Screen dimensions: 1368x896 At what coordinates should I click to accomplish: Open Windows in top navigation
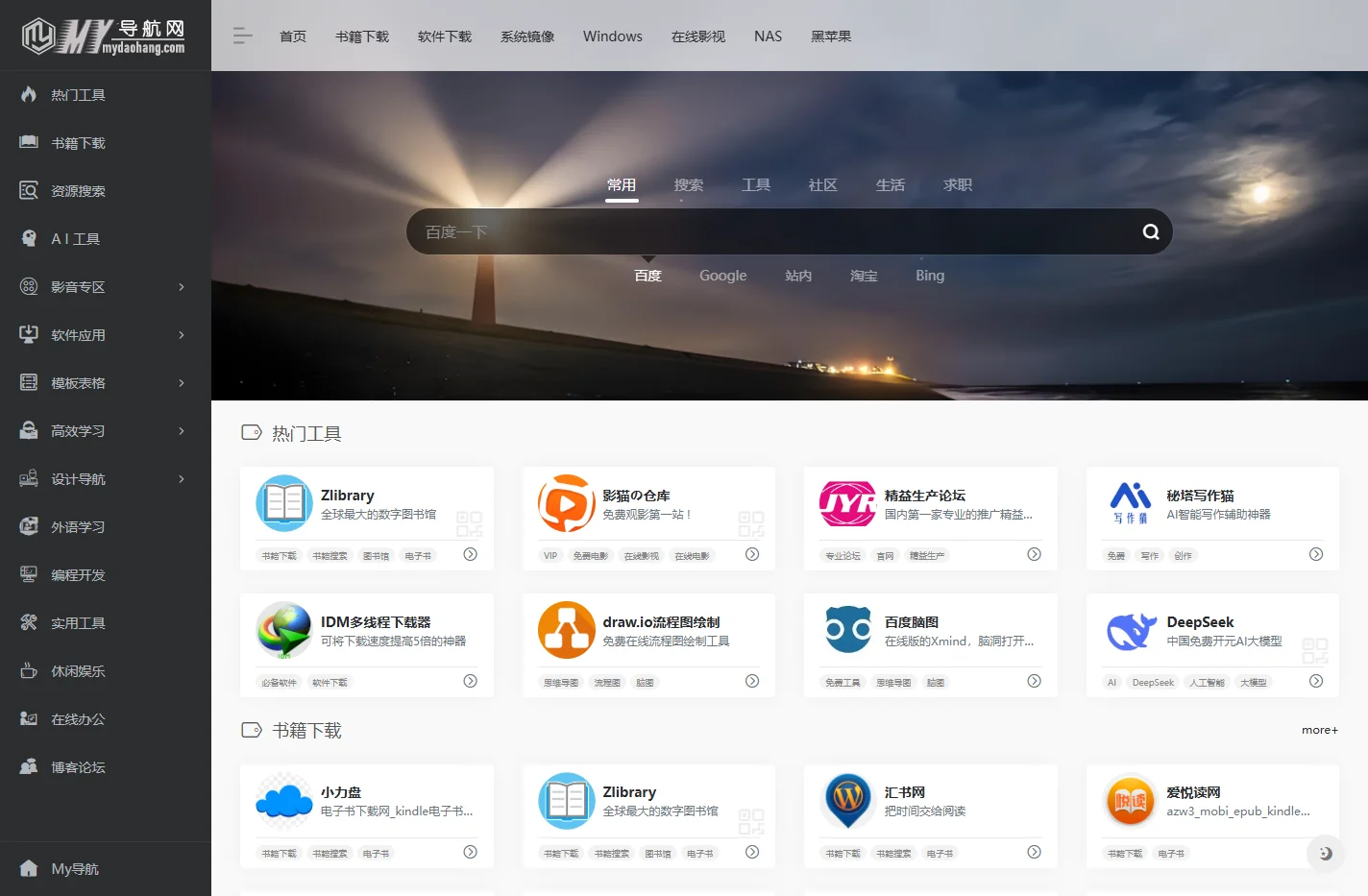(x=613, y=36)
